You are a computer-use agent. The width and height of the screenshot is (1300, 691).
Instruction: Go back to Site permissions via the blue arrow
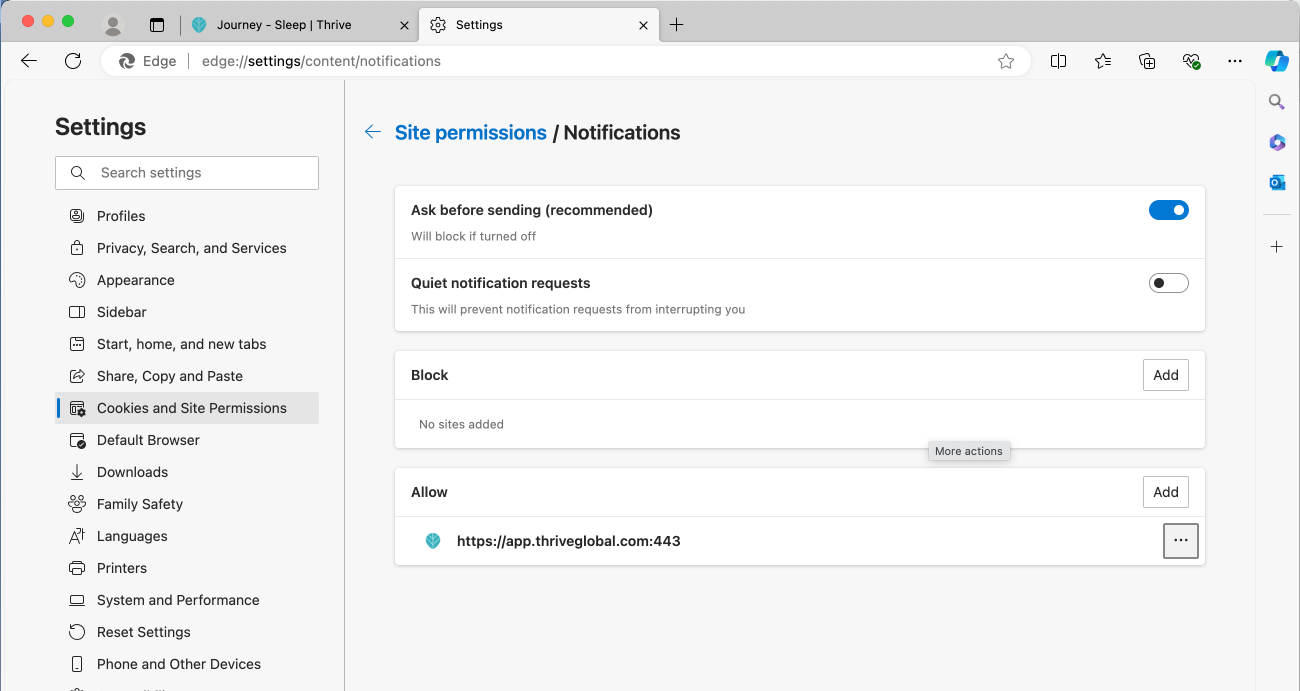click(373, 132)
